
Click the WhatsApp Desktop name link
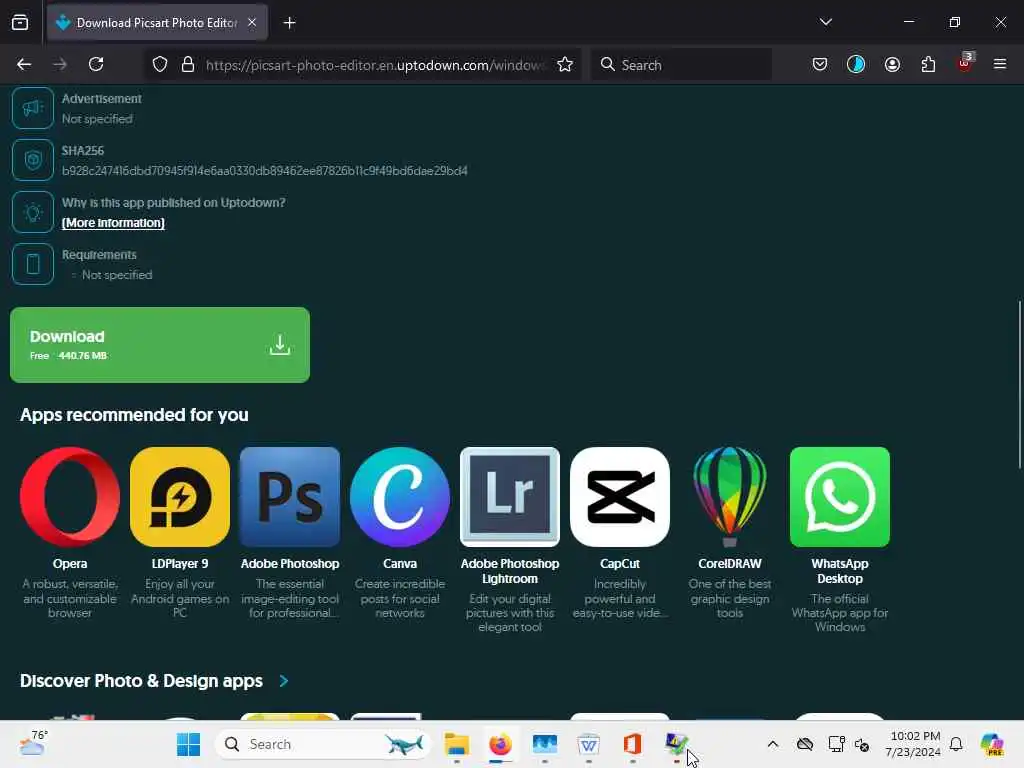click(x=840, y=571)
